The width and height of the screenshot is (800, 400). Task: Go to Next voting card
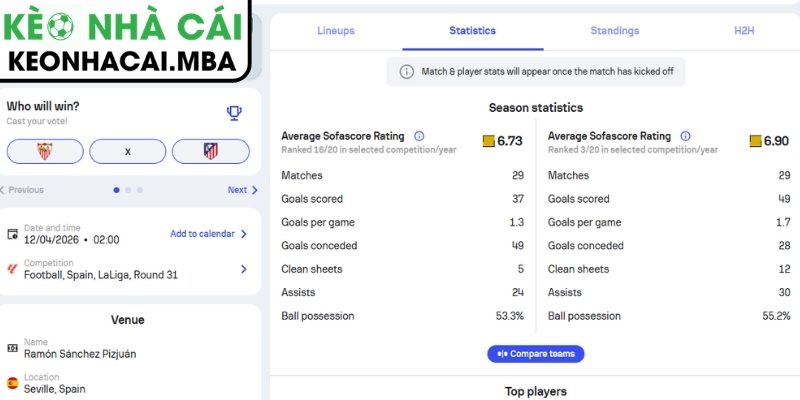click(x=242, y=190)
